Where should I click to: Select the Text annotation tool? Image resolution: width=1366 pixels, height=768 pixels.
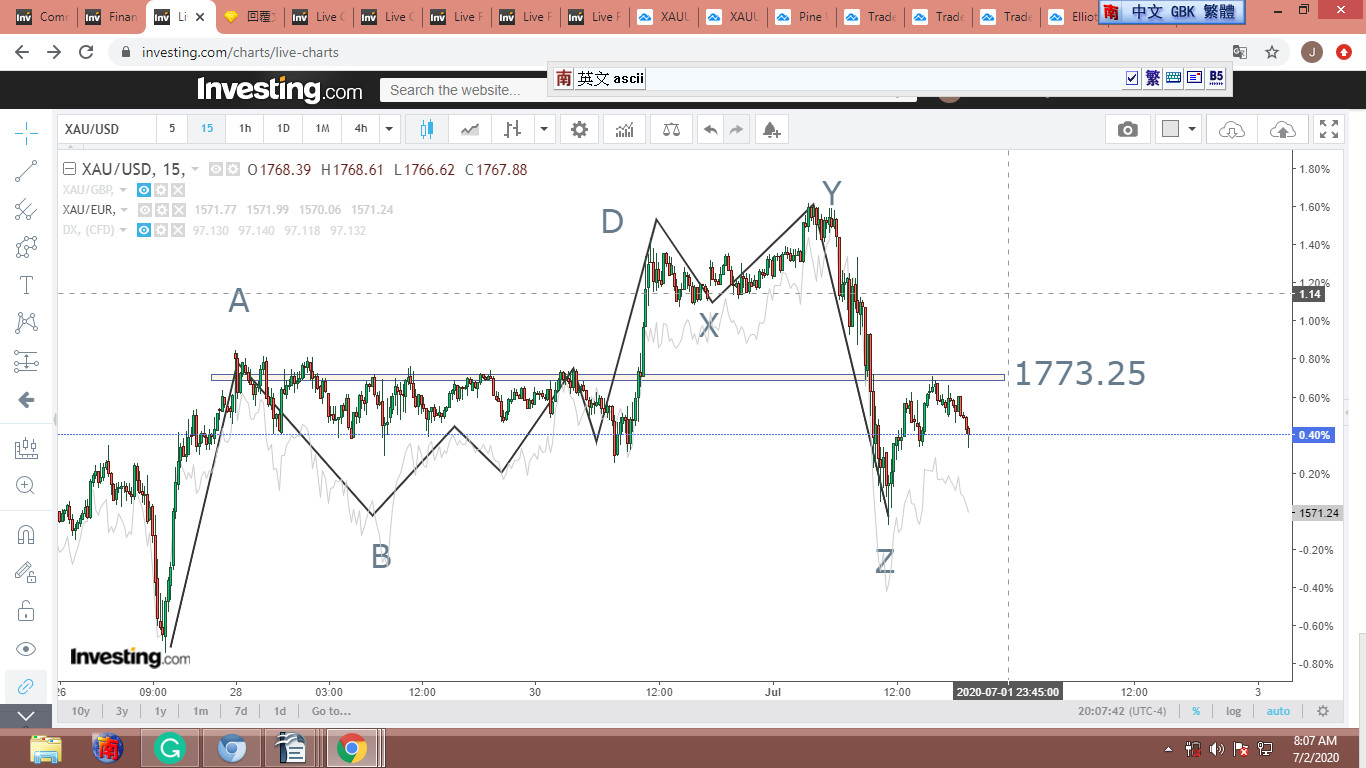click(x=27, y=285)
